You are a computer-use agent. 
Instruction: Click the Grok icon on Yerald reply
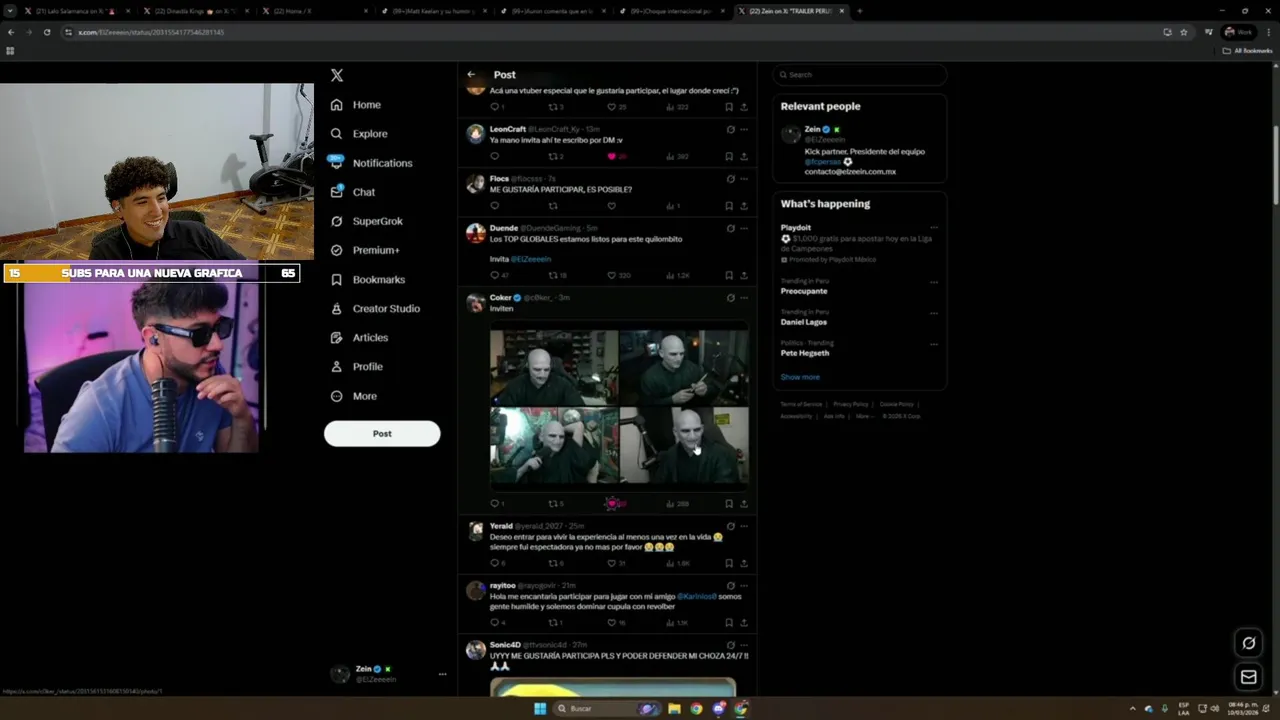coord(730,526)
